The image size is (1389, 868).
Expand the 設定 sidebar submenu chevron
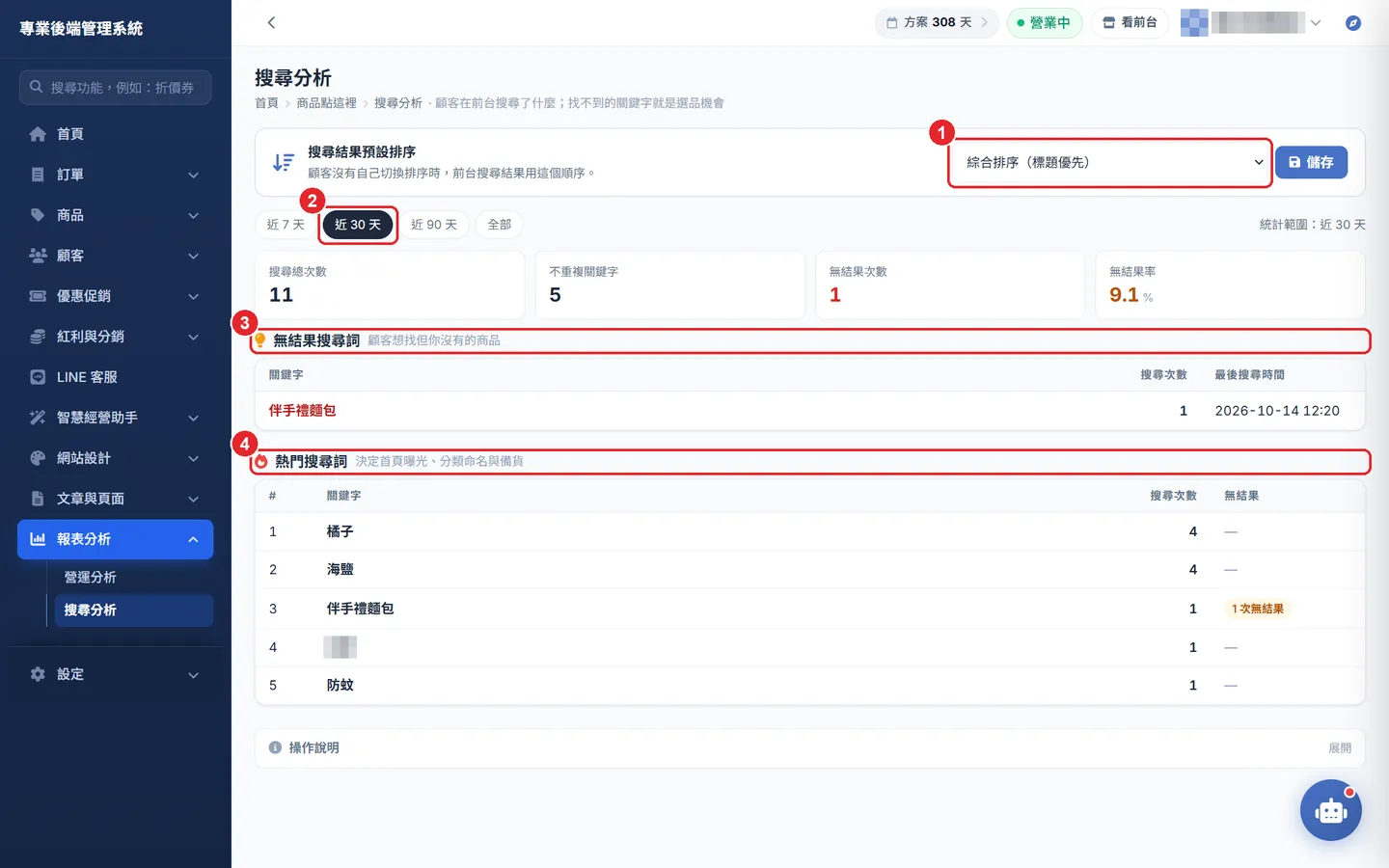[x=193, y=674]
